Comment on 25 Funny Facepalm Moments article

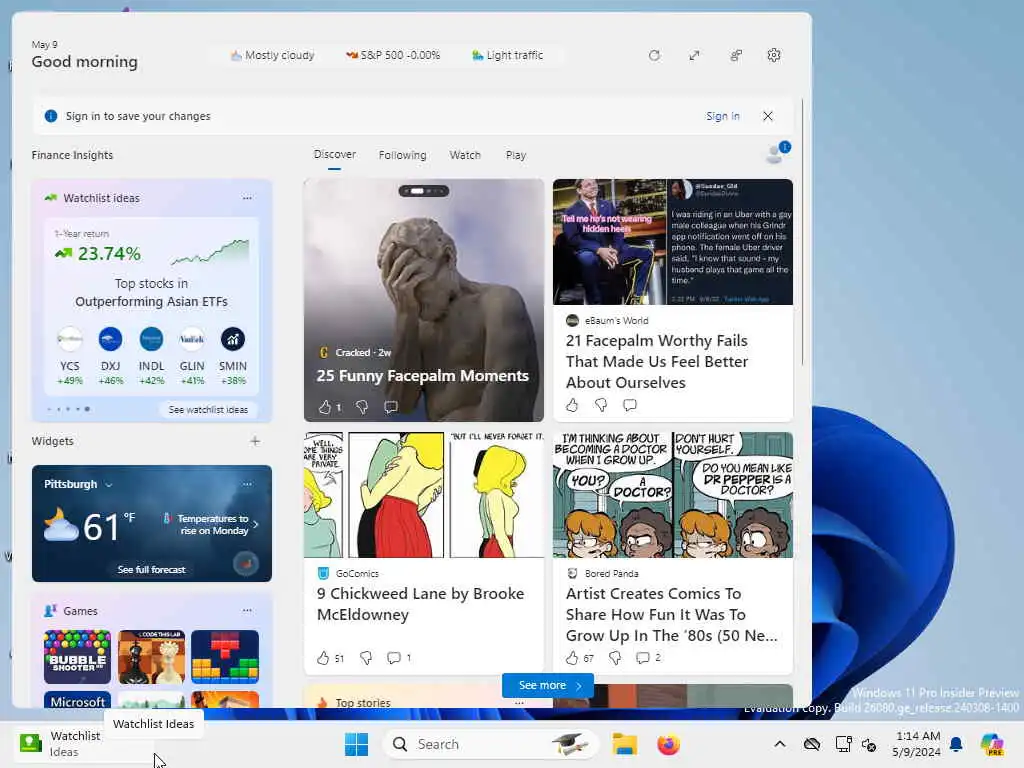click(x=391, y=407)
